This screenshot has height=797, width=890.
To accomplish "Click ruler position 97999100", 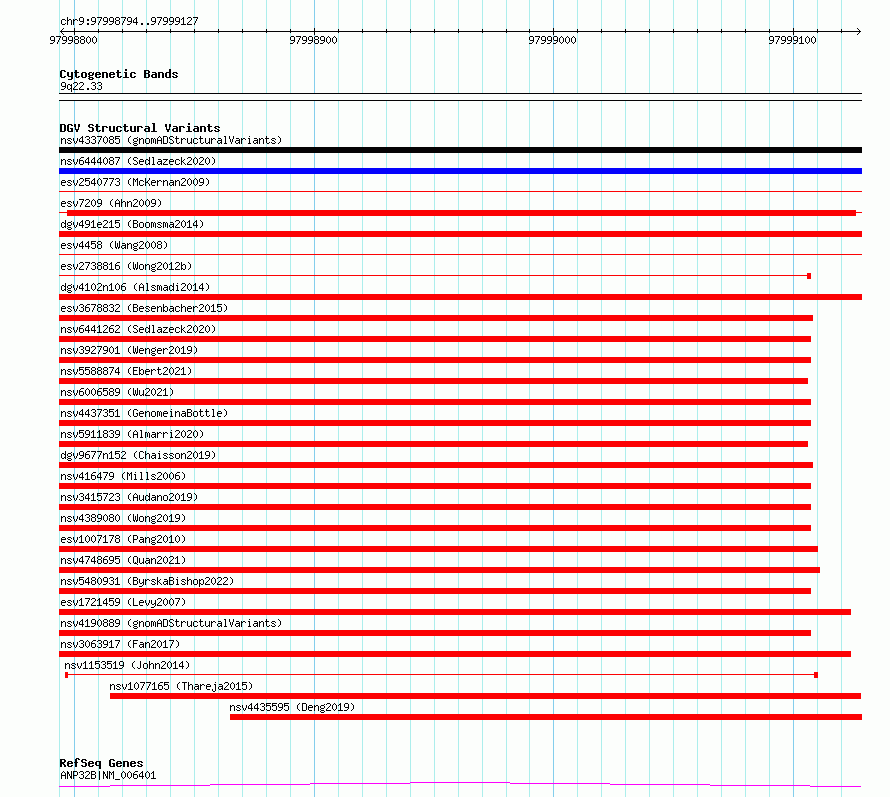I will [792, 40].
